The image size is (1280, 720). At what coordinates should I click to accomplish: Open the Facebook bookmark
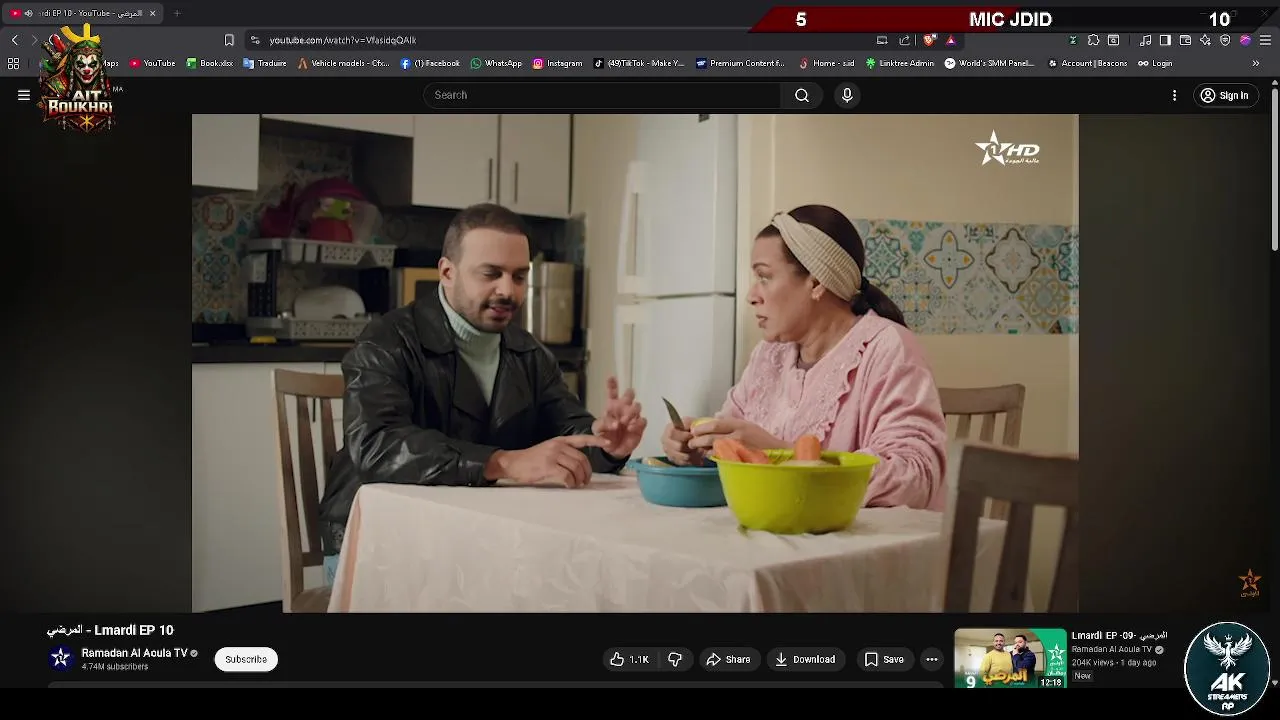point(430,63)
